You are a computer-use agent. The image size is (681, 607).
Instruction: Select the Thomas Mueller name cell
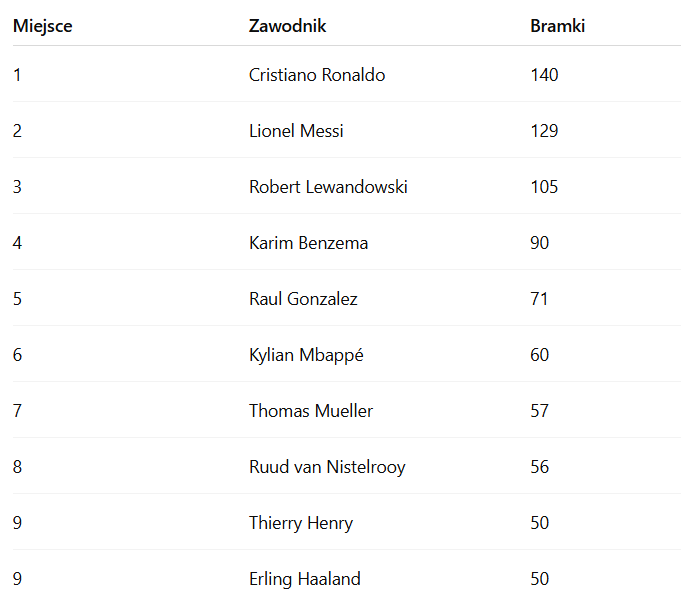coord(310,411)
